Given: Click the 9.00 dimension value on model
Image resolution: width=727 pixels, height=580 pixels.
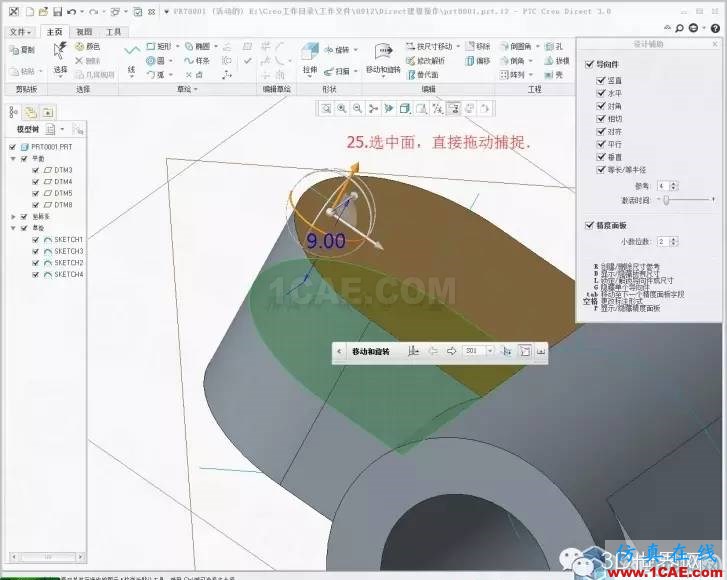Looking at the screenshot, I should coord(326,241).
